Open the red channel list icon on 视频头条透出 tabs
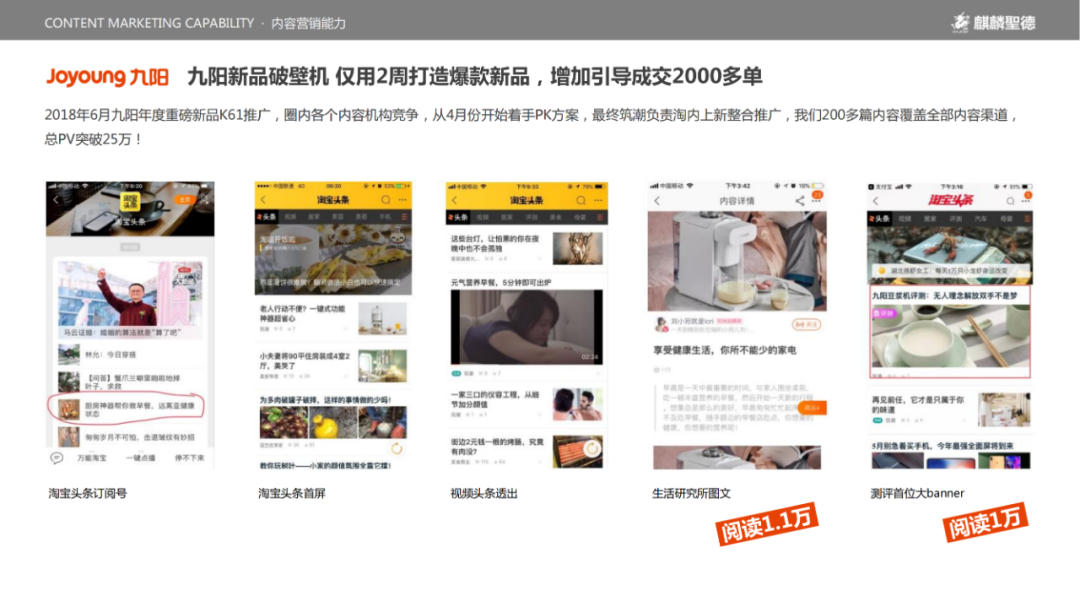Image resolution: width=1080 pixels, height=607 pixels. tap(600, 218)
